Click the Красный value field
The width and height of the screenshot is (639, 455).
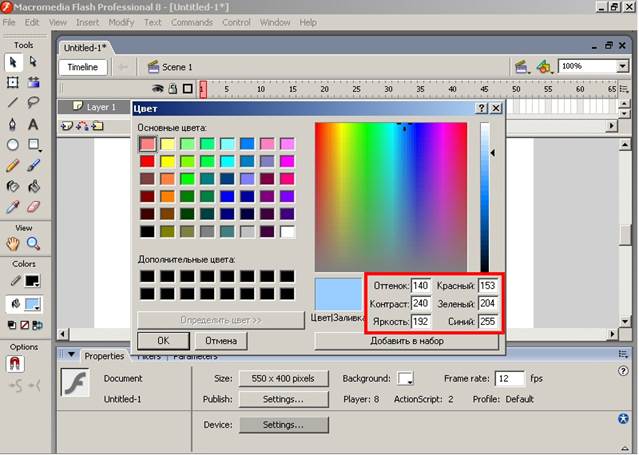pyautogui.click(x=488, y=286)
